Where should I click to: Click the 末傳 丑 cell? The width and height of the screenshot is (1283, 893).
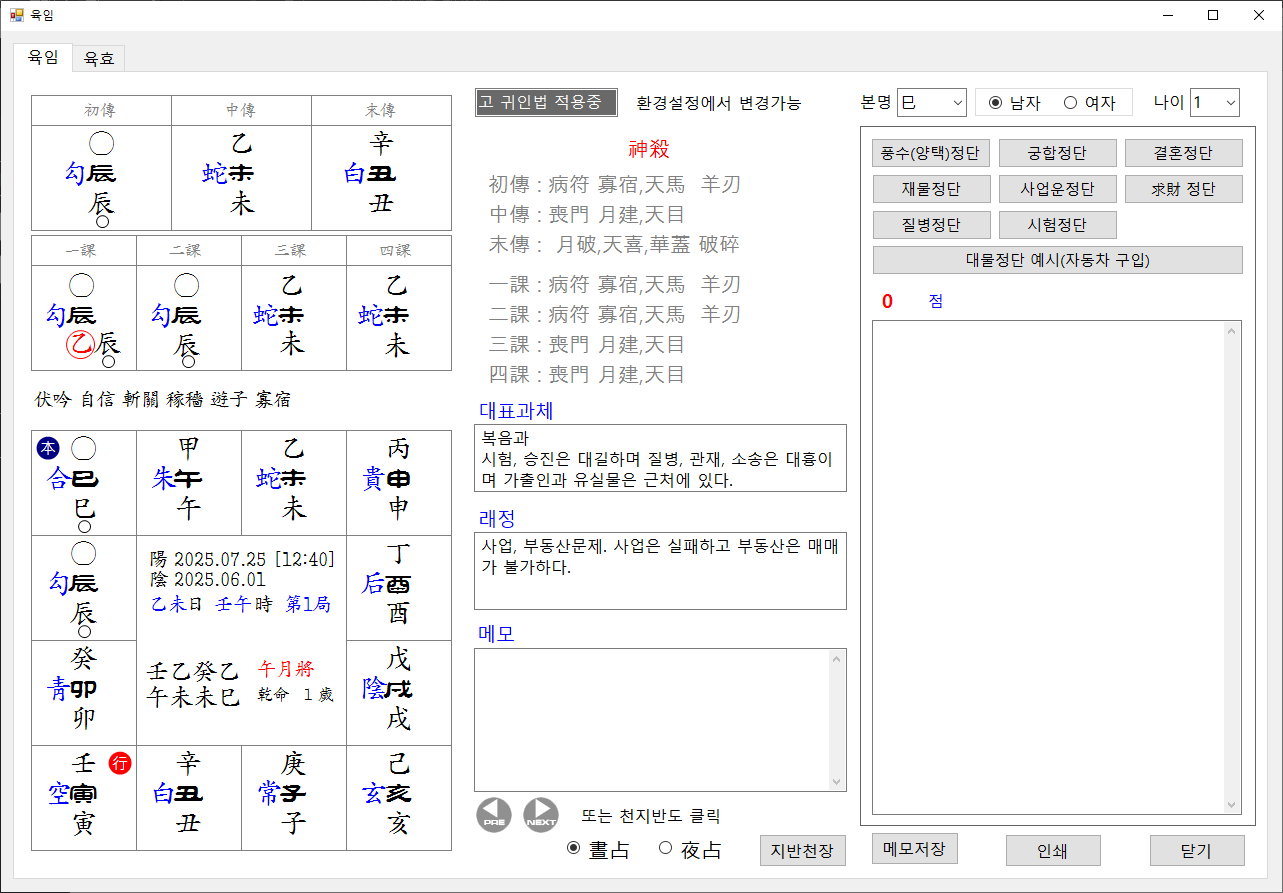point(381,178)
